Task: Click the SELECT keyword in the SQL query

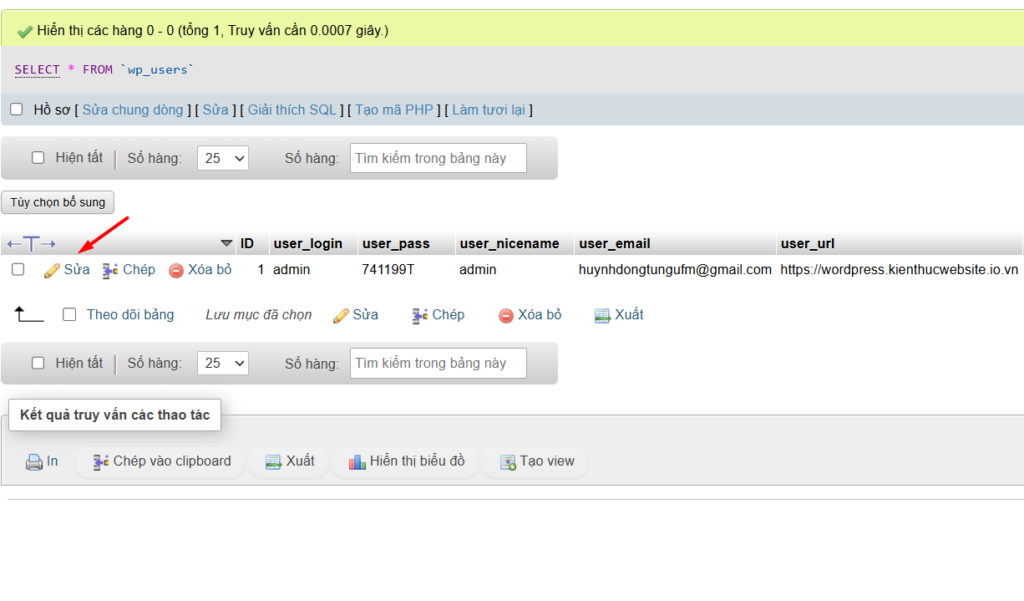Action: [37, 69]
